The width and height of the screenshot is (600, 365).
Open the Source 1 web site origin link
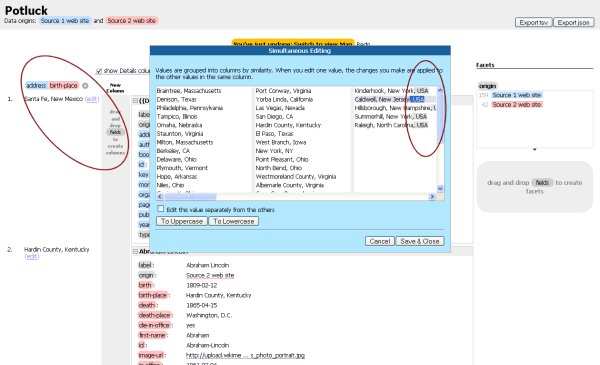coord(65,21)
